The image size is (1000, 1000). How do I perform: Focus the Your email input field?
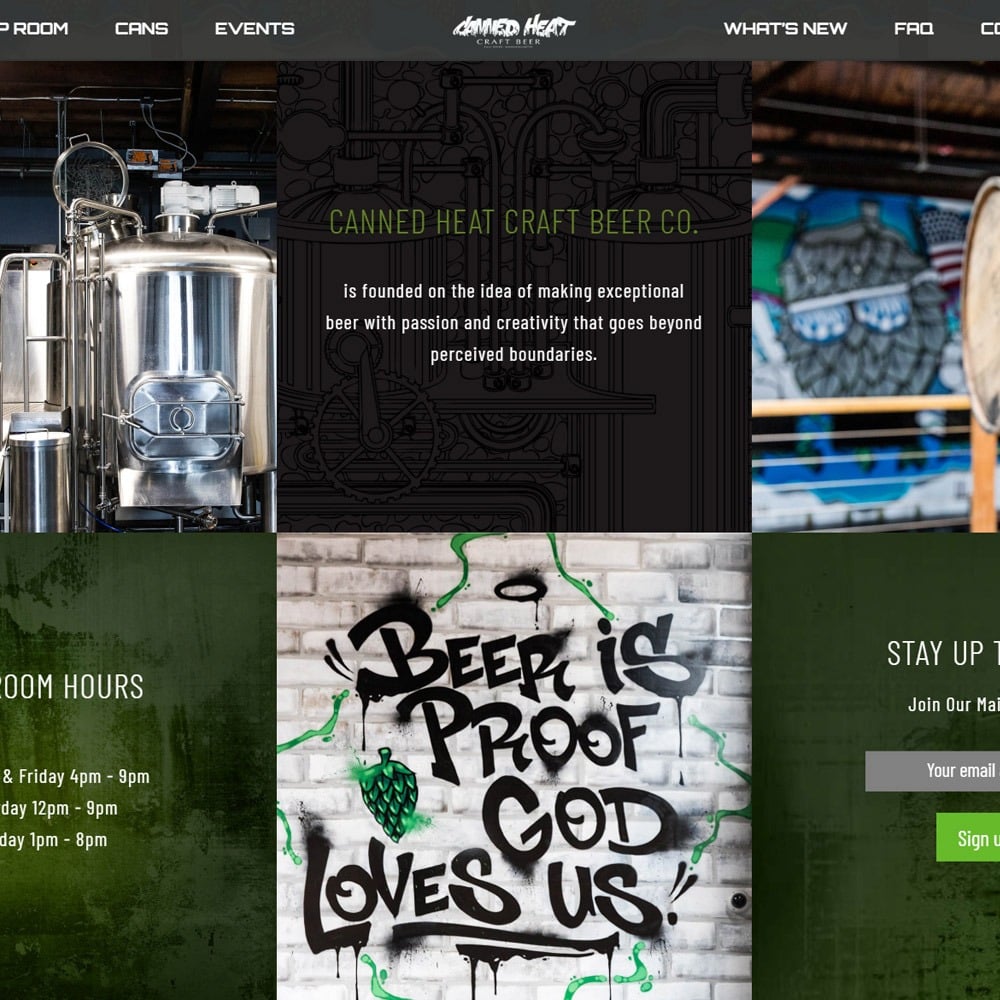(932, 771)
